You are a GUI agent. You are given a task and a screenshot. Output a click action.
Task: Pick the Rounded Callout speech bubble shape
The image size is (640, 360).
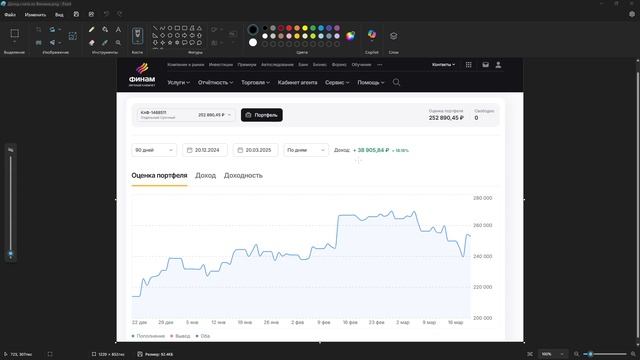click(x=184, y=42)
